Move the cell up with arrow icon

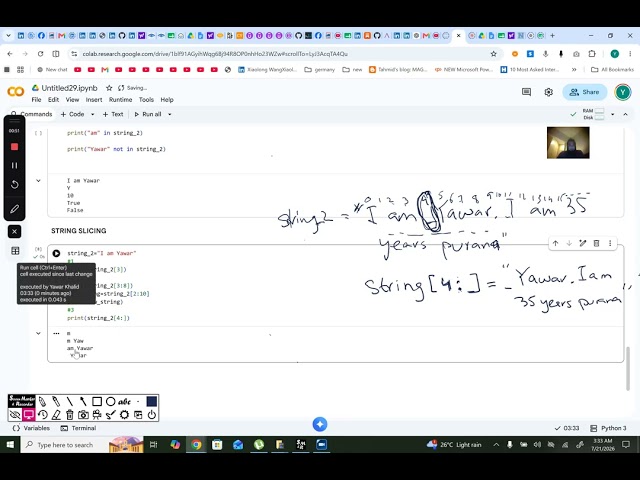pos(556,243)
